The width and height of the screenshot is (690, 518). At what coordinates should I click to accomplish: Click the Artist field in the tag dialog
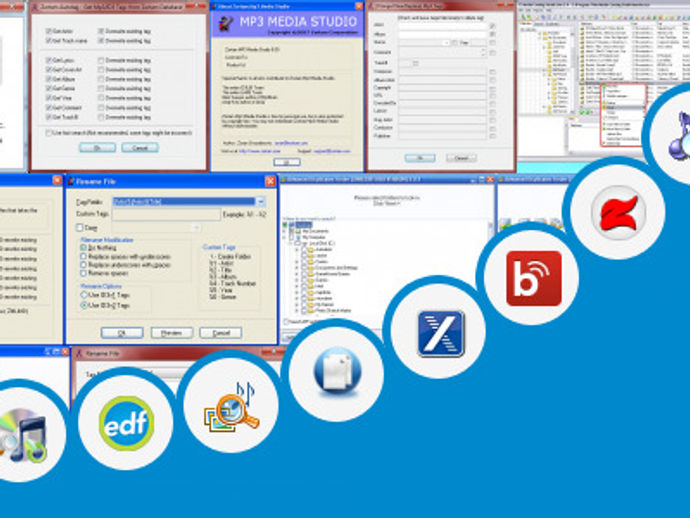(x=442, y=26)
